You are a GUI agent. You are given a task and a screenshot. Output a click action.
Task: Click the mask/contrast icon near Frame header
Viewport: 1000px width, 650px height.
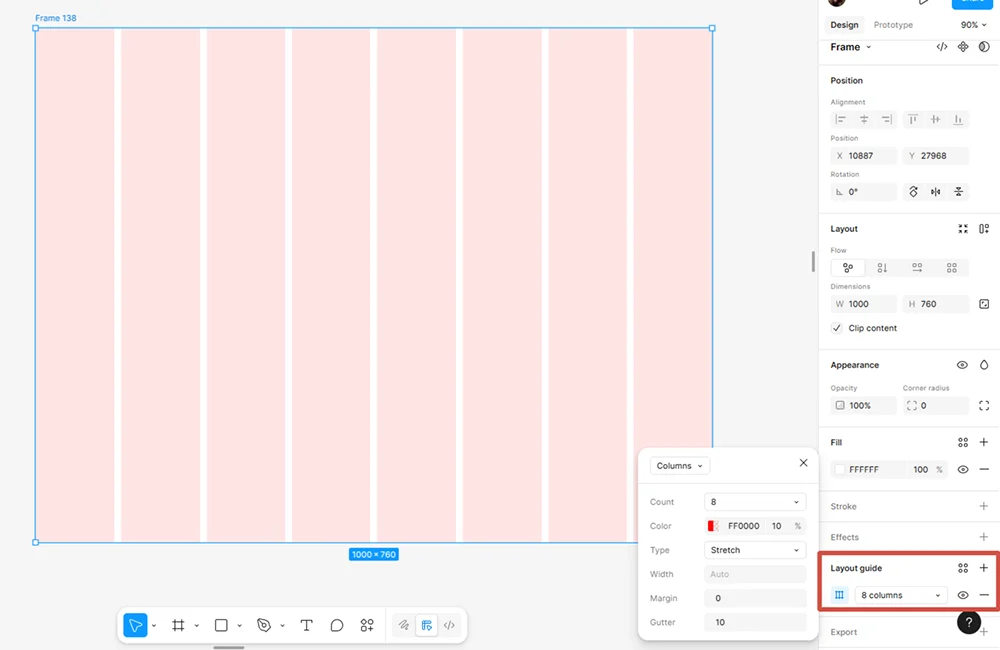pyautogui.click(x=984, y=47)
